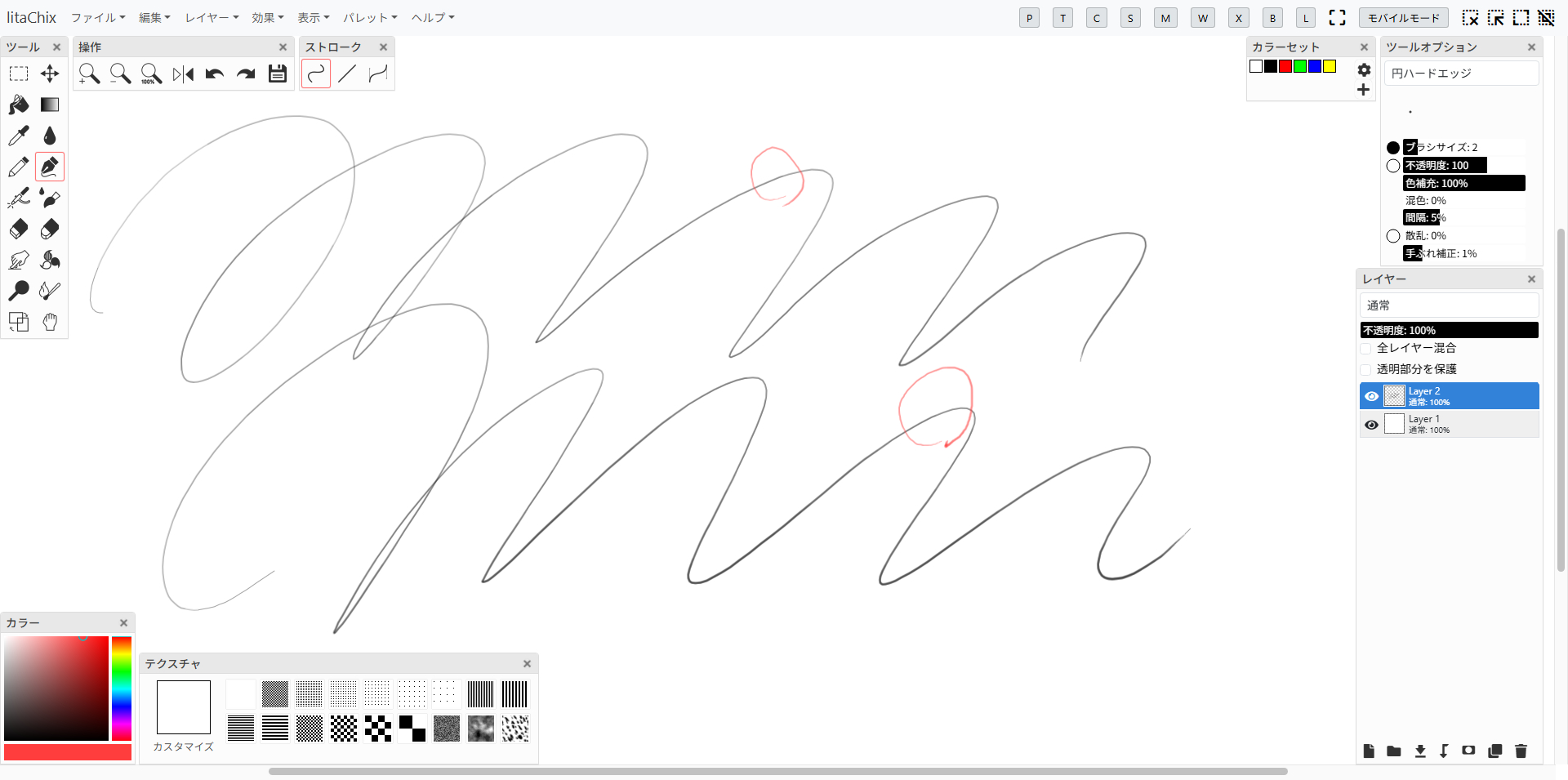Open the 効果 menu dropdown

pos(267,18)
